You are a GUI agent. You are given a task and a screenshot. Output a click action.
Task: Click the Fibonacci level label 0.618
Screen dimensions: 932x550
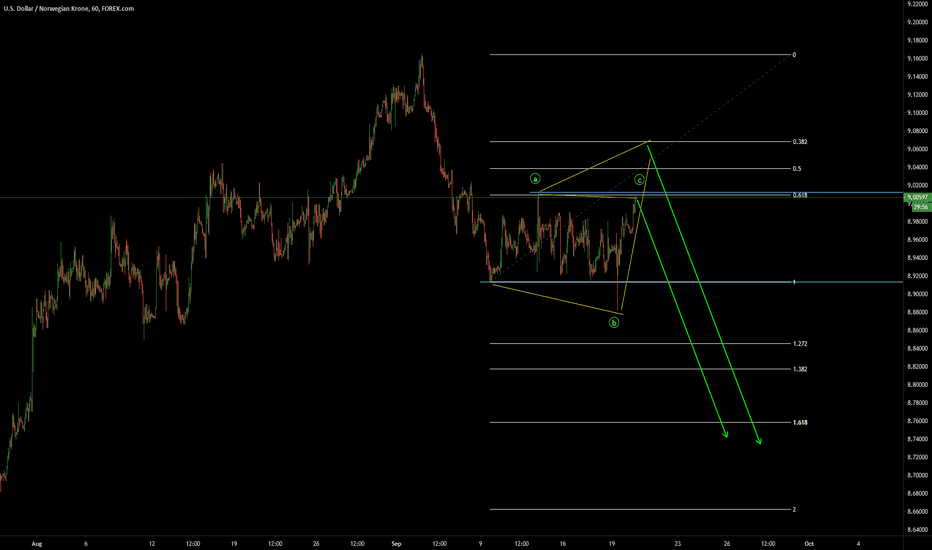click(x=799, y=195)
